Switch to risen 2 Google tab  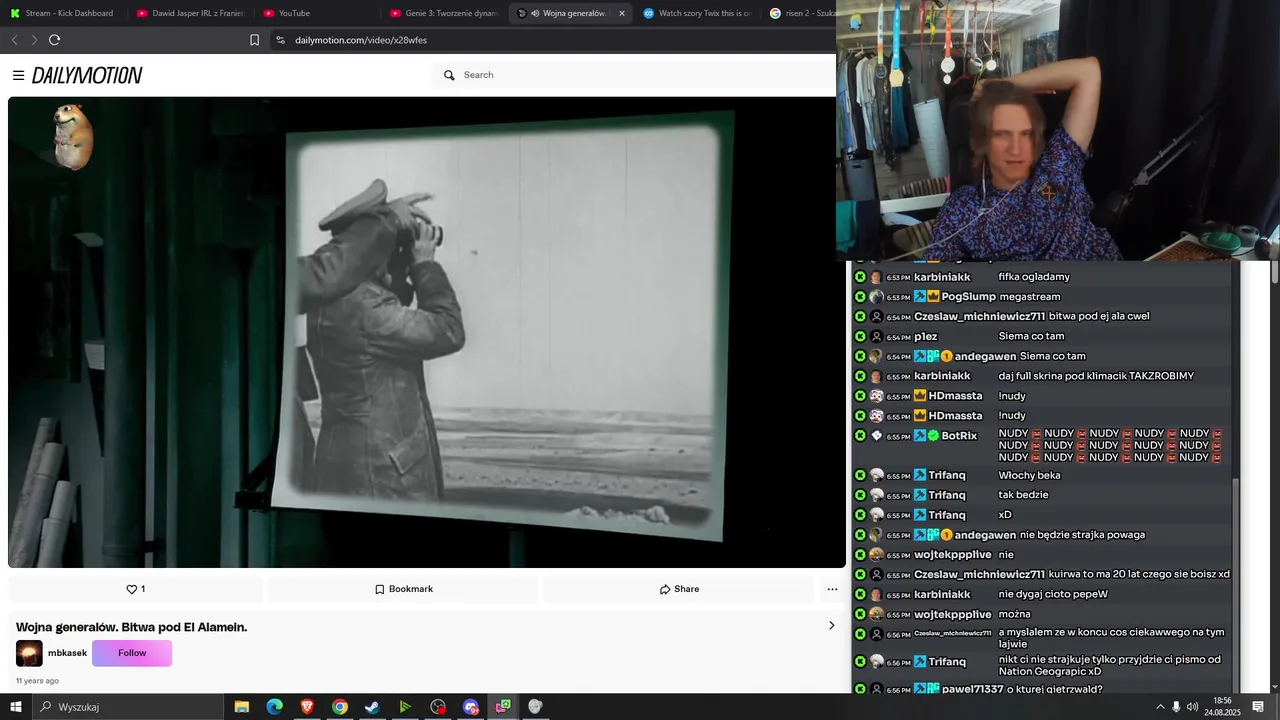[x=801, y=13]
